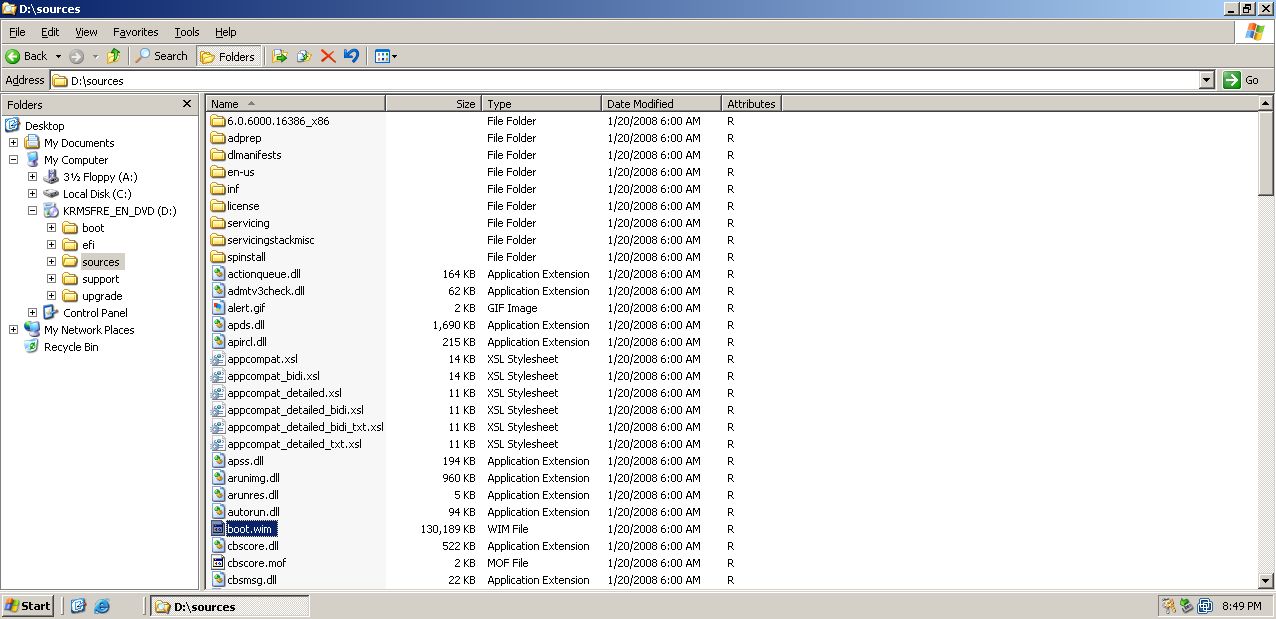Open the Favorites menu
Viewport: 1276px width, 619px height.
coord(135,32)
